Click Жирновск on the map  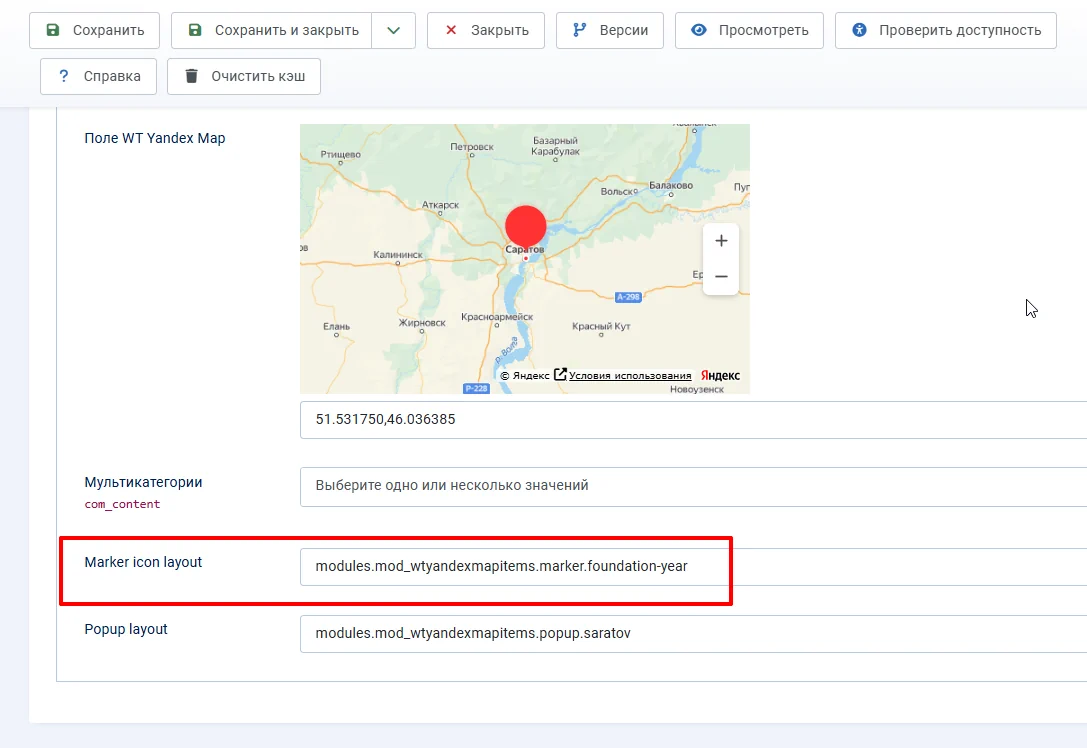coord(421,322)
